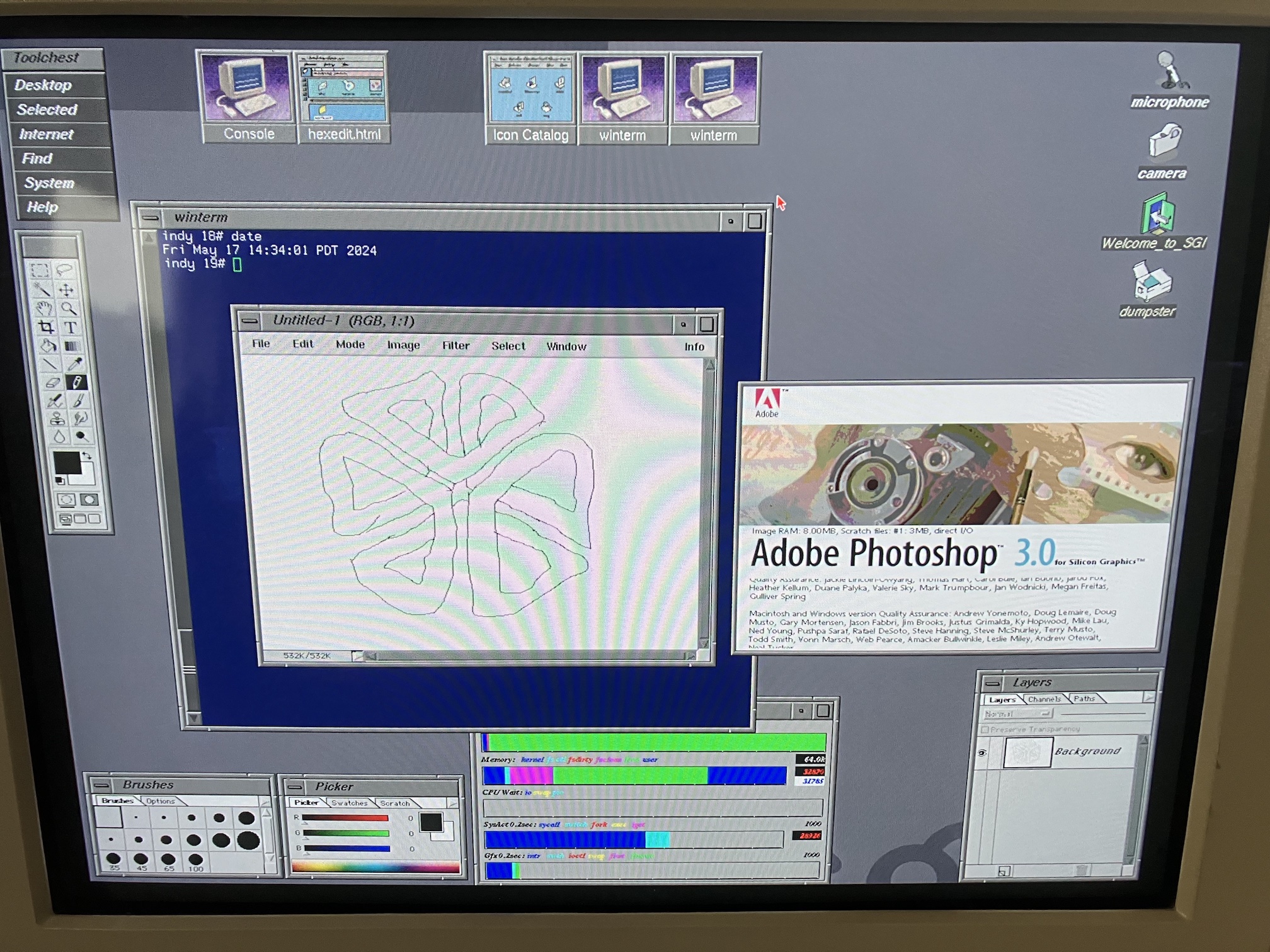This screenshot has width=1270, height=952.
Task: Select the Eyedropper tool
Action: [74, 363]
